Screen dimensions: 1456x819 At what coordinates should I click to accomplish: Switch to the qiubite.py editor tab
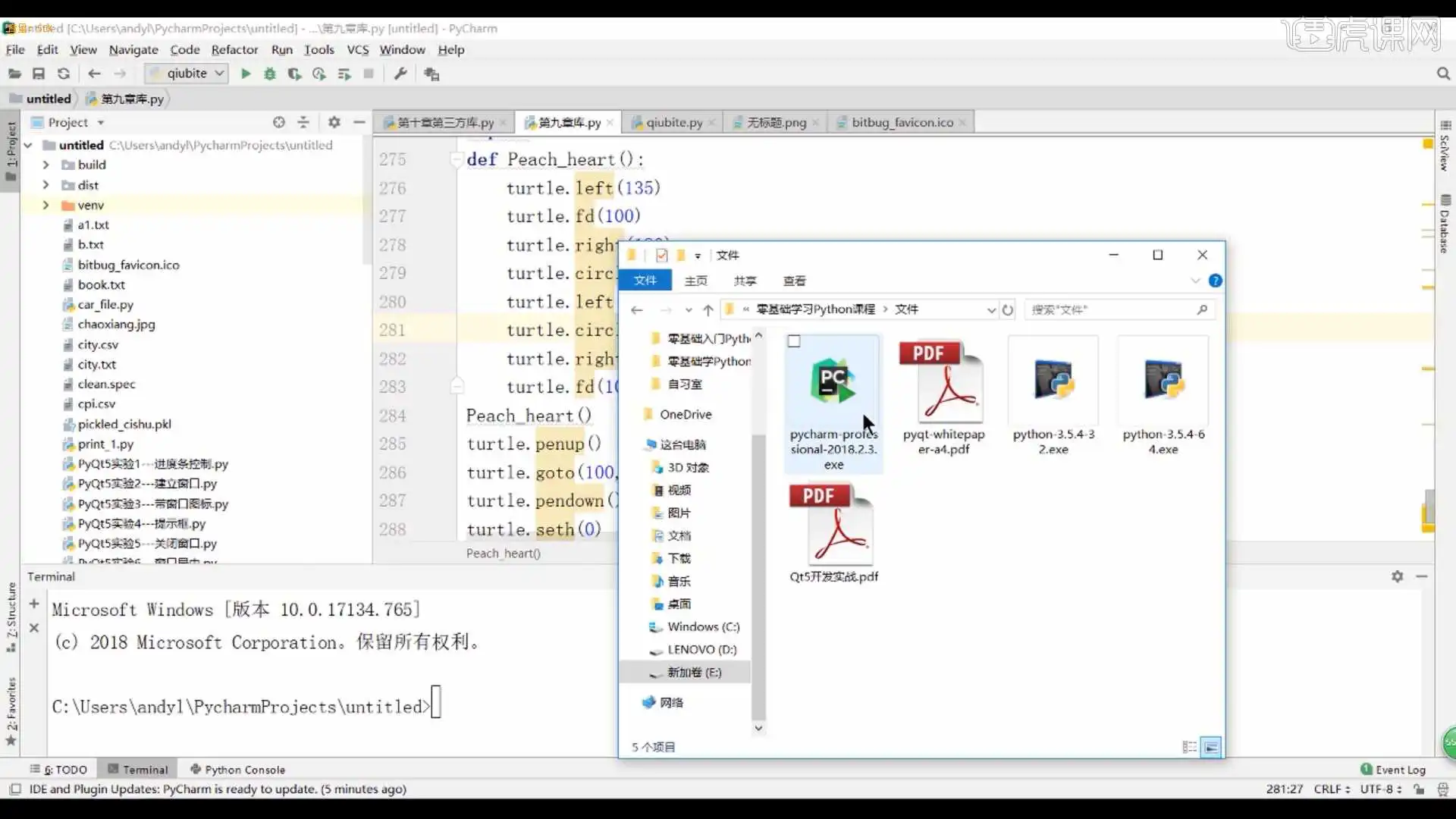pyautogui.click(x=673, y=122)
